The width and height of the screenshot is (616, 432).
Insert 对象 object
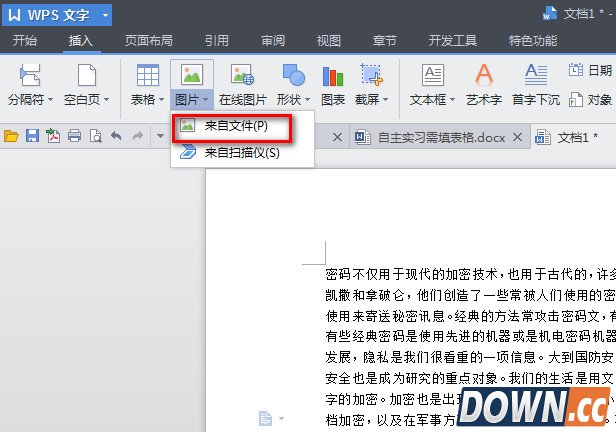click(x=590, y=100)
